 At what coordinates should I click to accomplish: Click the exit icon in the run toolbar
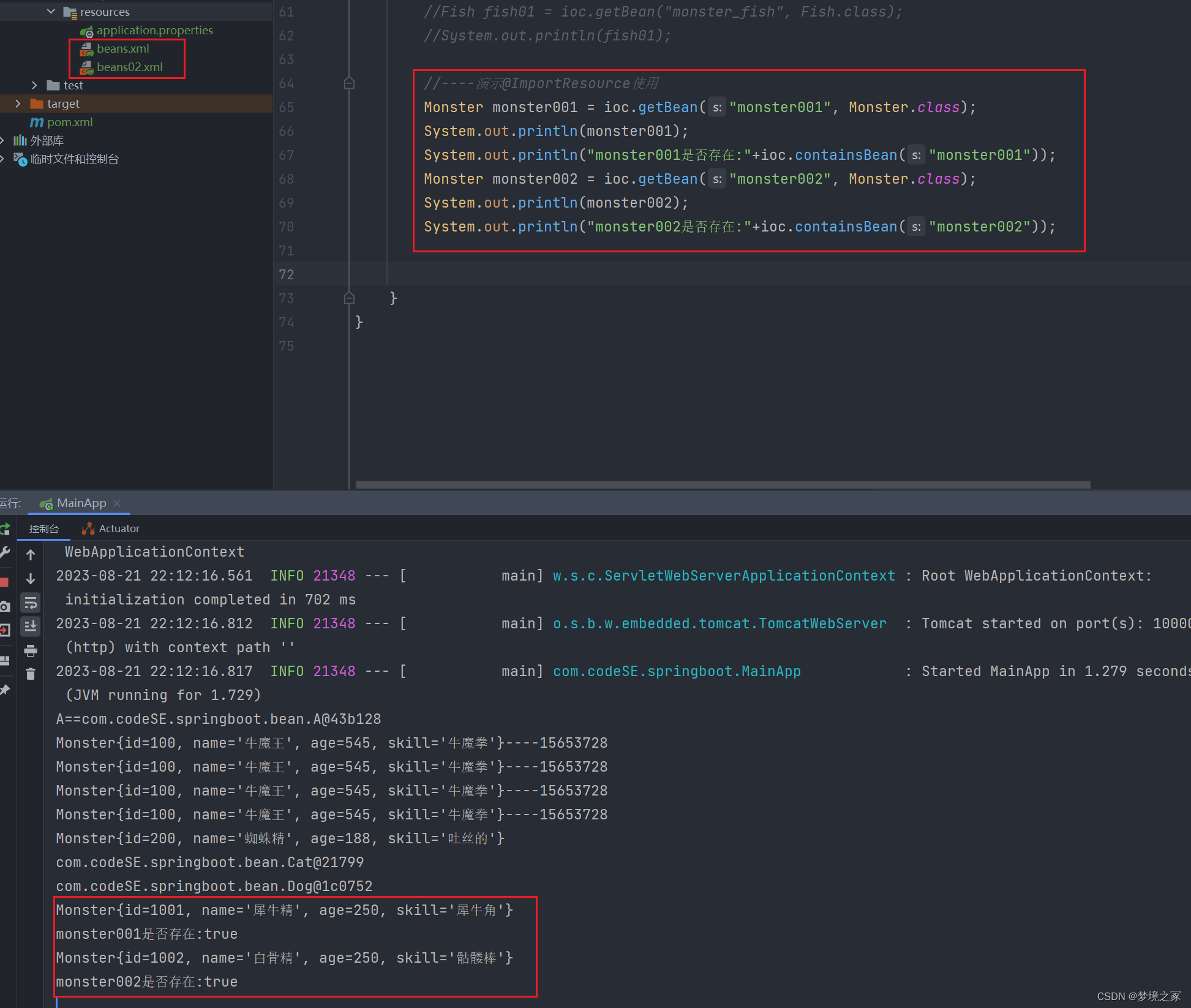coord(5,630)
